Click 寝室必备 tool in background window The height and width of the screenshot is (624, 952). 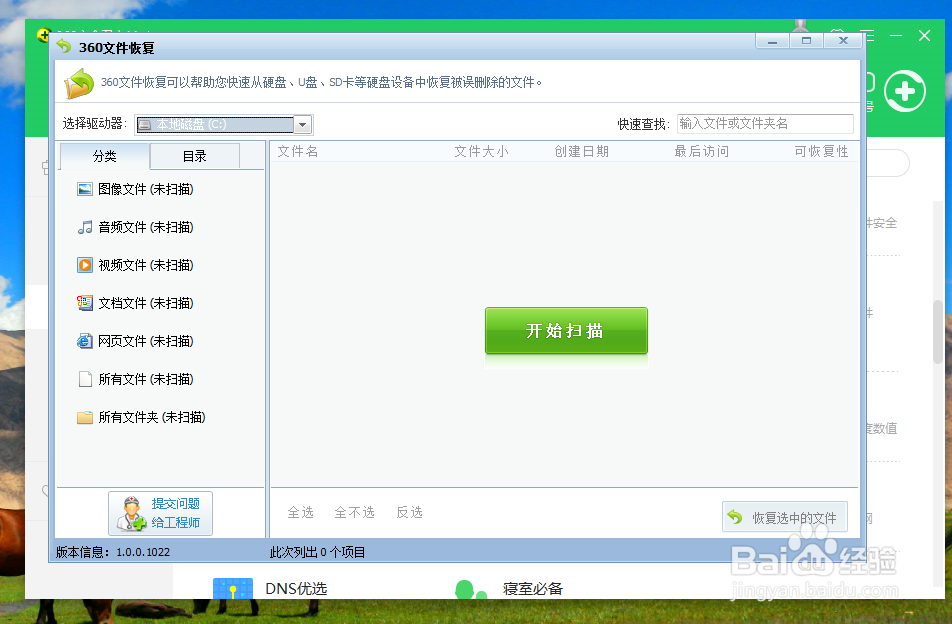click(x=532, y=588)
